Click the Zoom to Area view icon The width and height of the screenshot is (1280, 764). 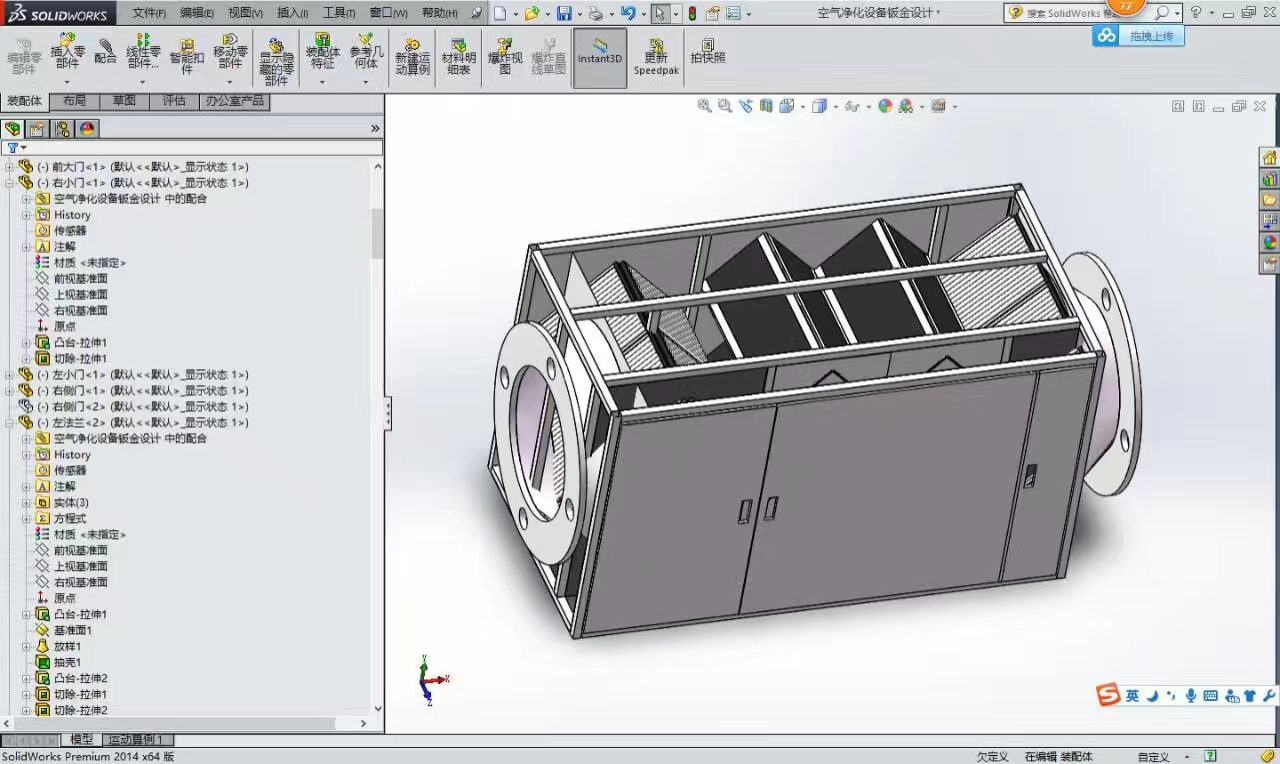[x=725, y=105]
